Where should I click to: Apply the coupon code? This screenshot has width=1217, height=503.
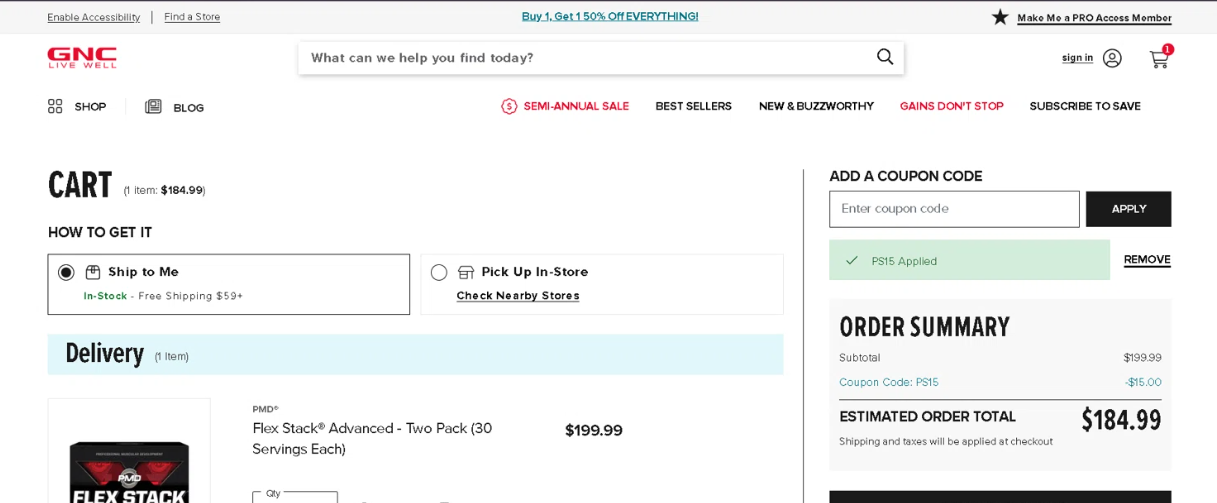click(1128, 209)
